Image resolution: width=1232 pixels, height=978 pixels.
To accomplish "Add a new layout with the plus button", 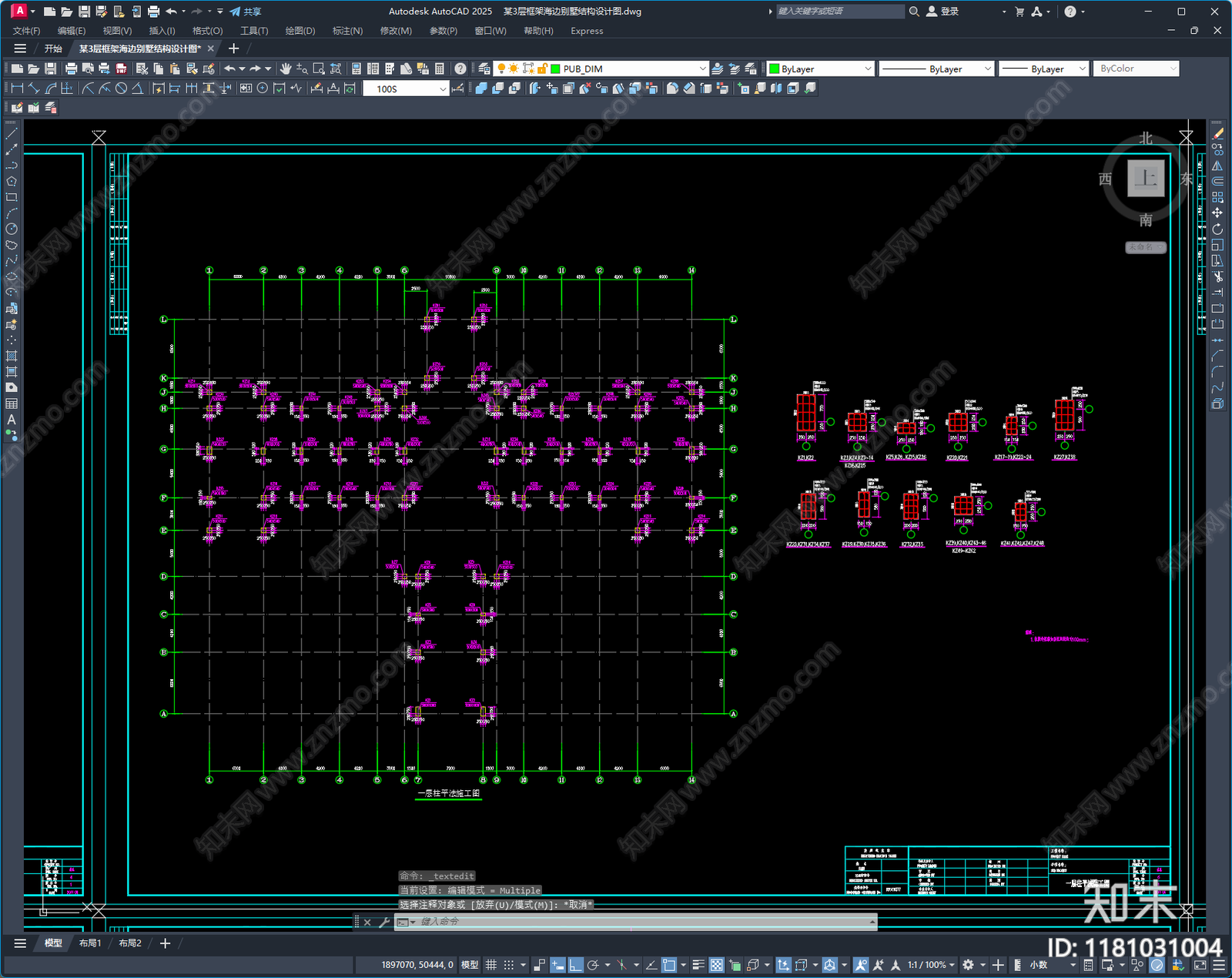I will (x=165, y=943).
